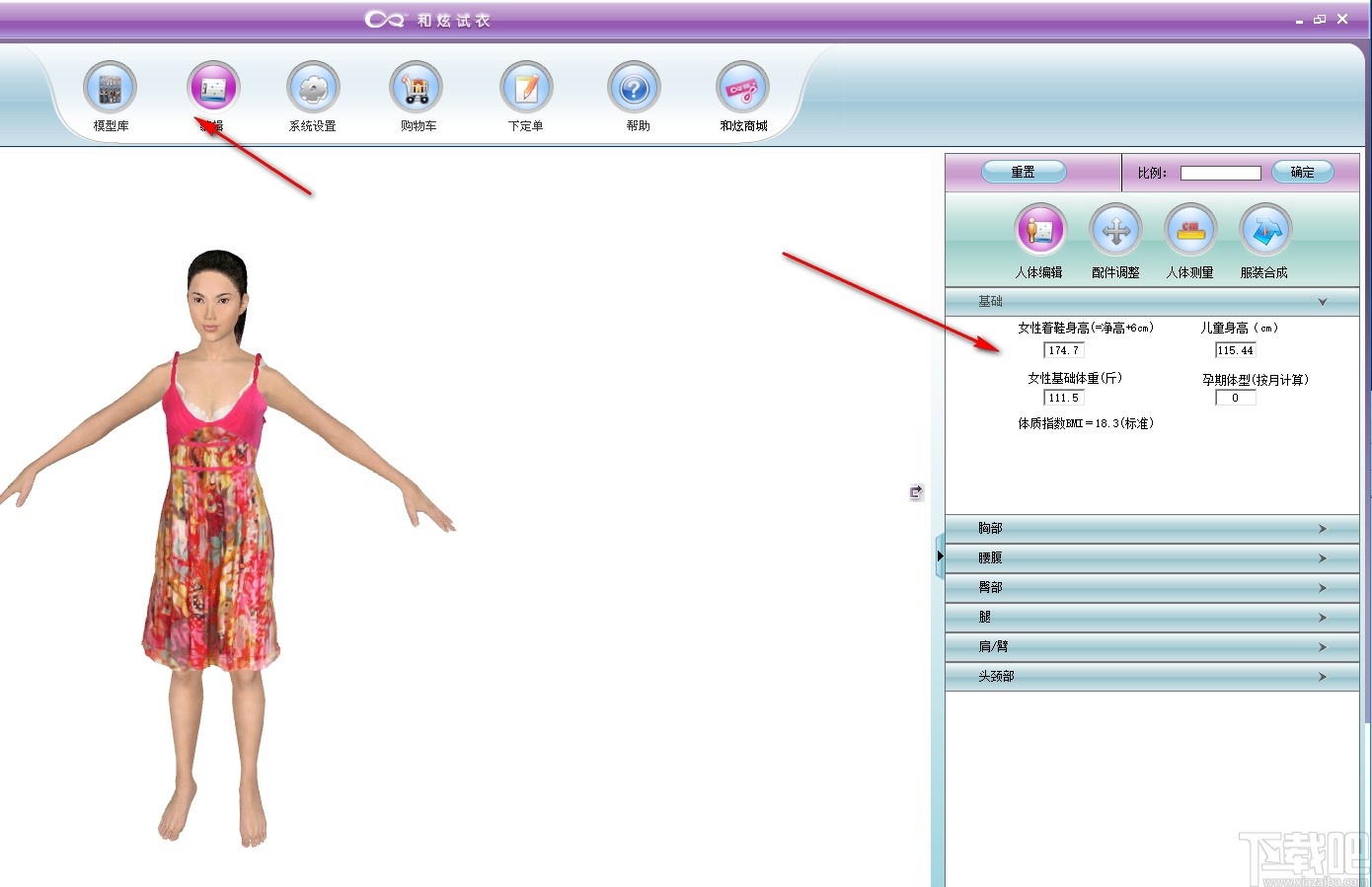Click the 确定 confirm button
This screenshot has width=1372, height=887.
1302,172
